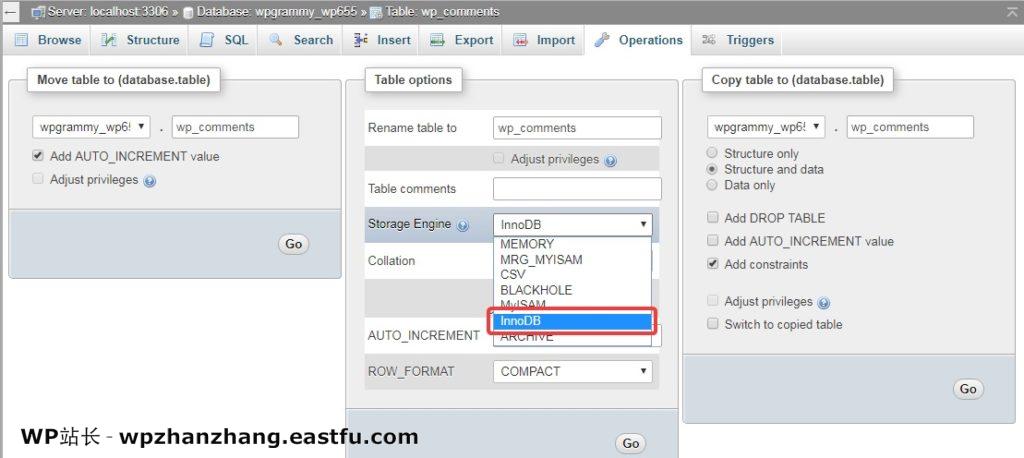The height and width of the screenshot is (458, 1024).
Task: Click the table icon in breadcrumb
Action: (376, 12)
